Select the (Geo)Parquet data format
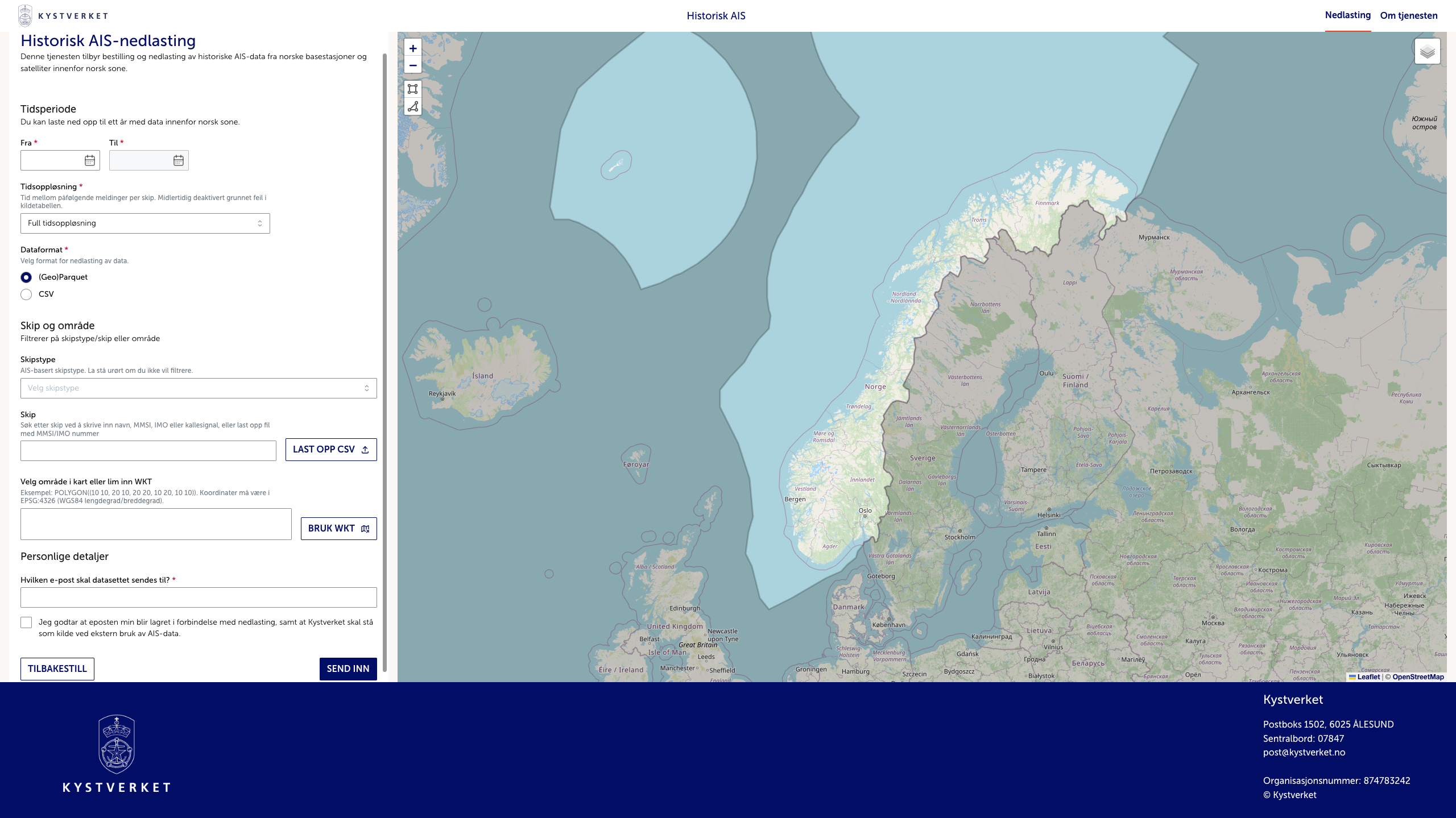Screen dimensions: 1456x818 tap(26, 277)
